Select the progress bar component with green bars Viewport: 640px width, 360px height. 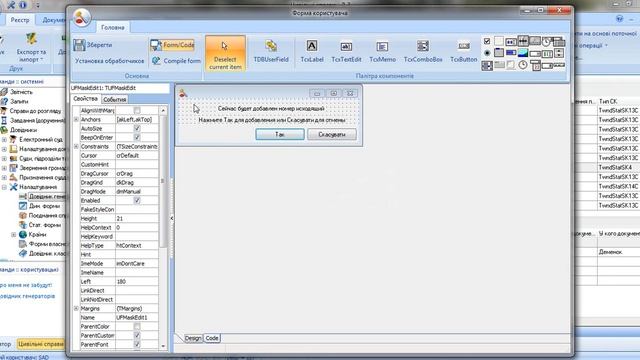click(x=547, y=53)
